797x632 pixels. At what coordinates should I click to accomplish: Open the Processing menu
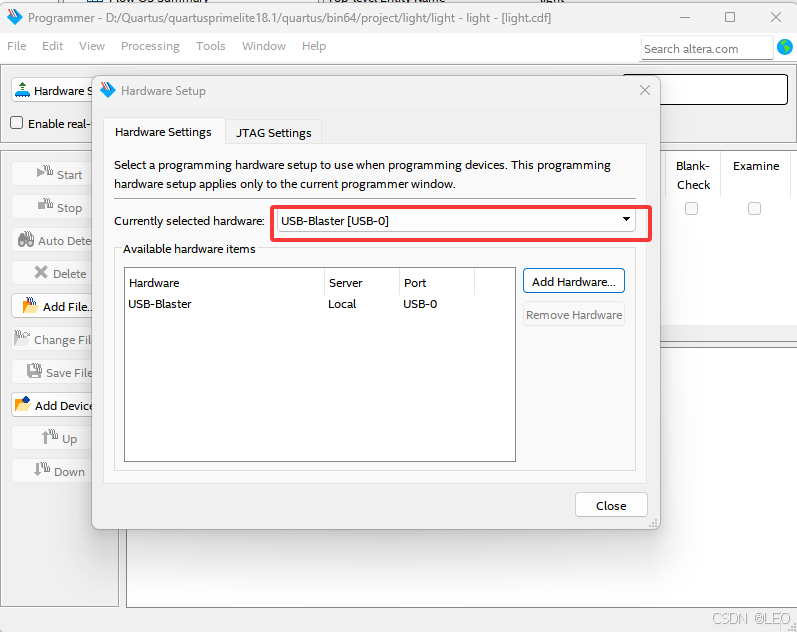click(x=150, y=46)
